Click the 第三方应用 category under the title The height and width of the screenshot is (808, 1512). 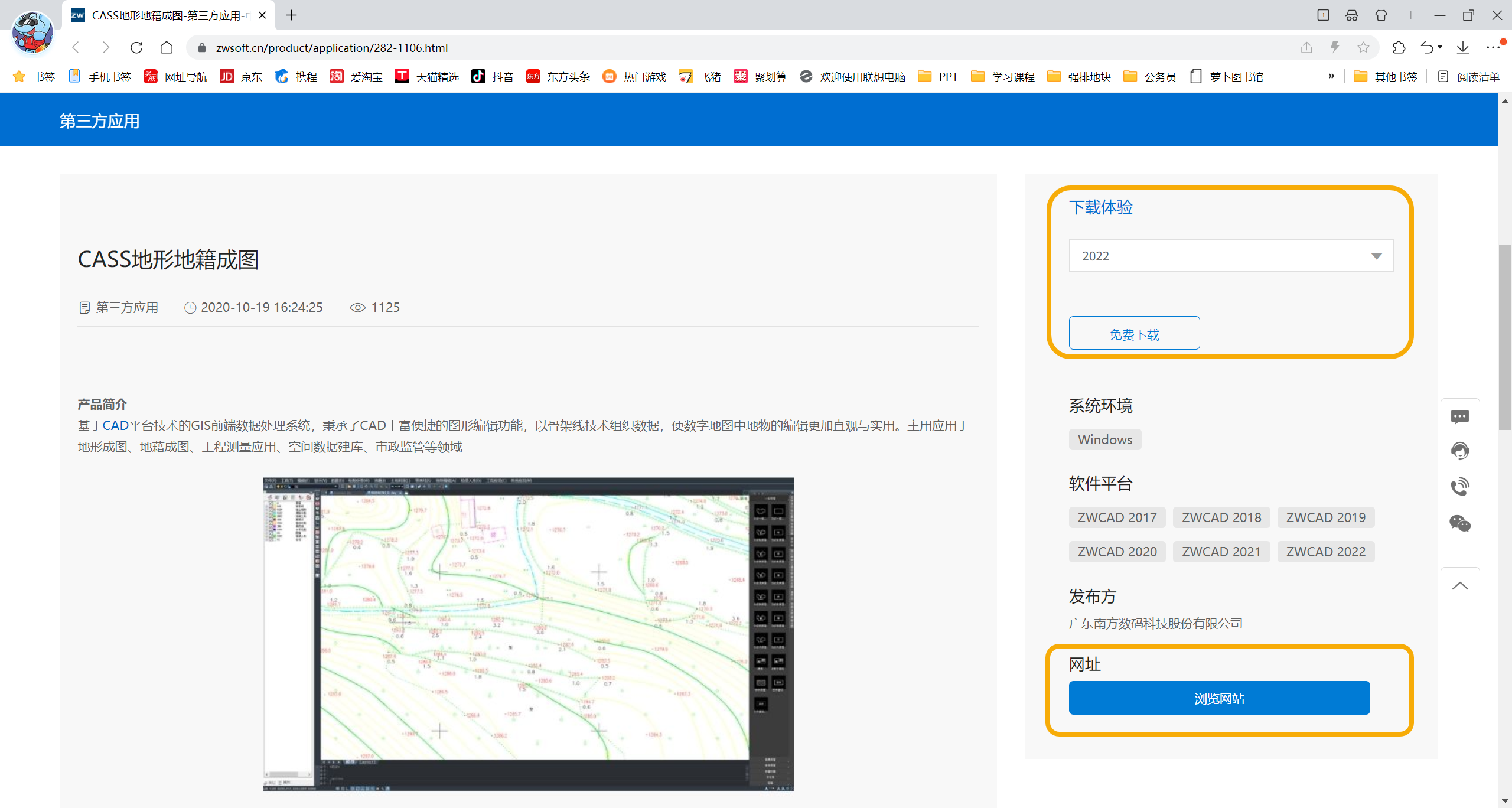[x=127, y=307]
